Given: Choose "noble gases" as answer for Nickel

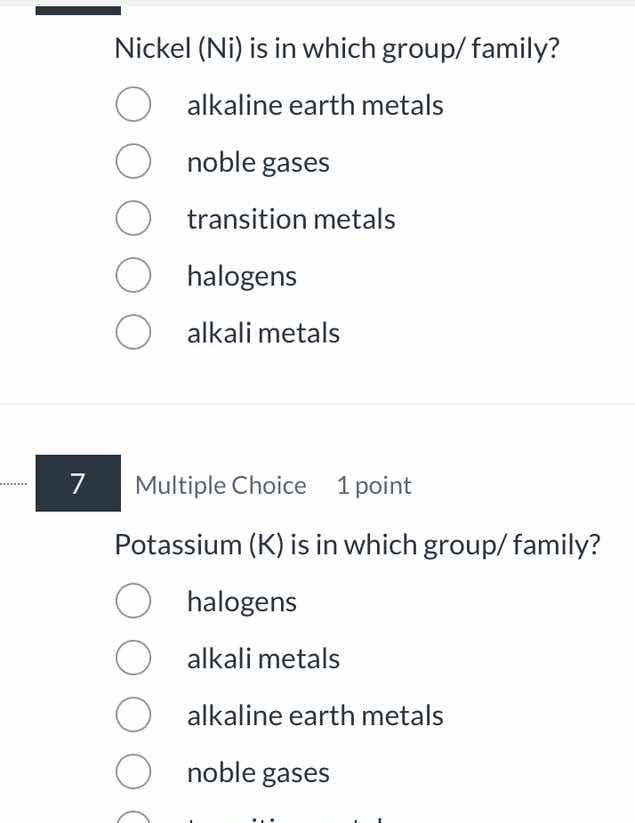Looking at the screenshot, I should click(x=132, y=161).
